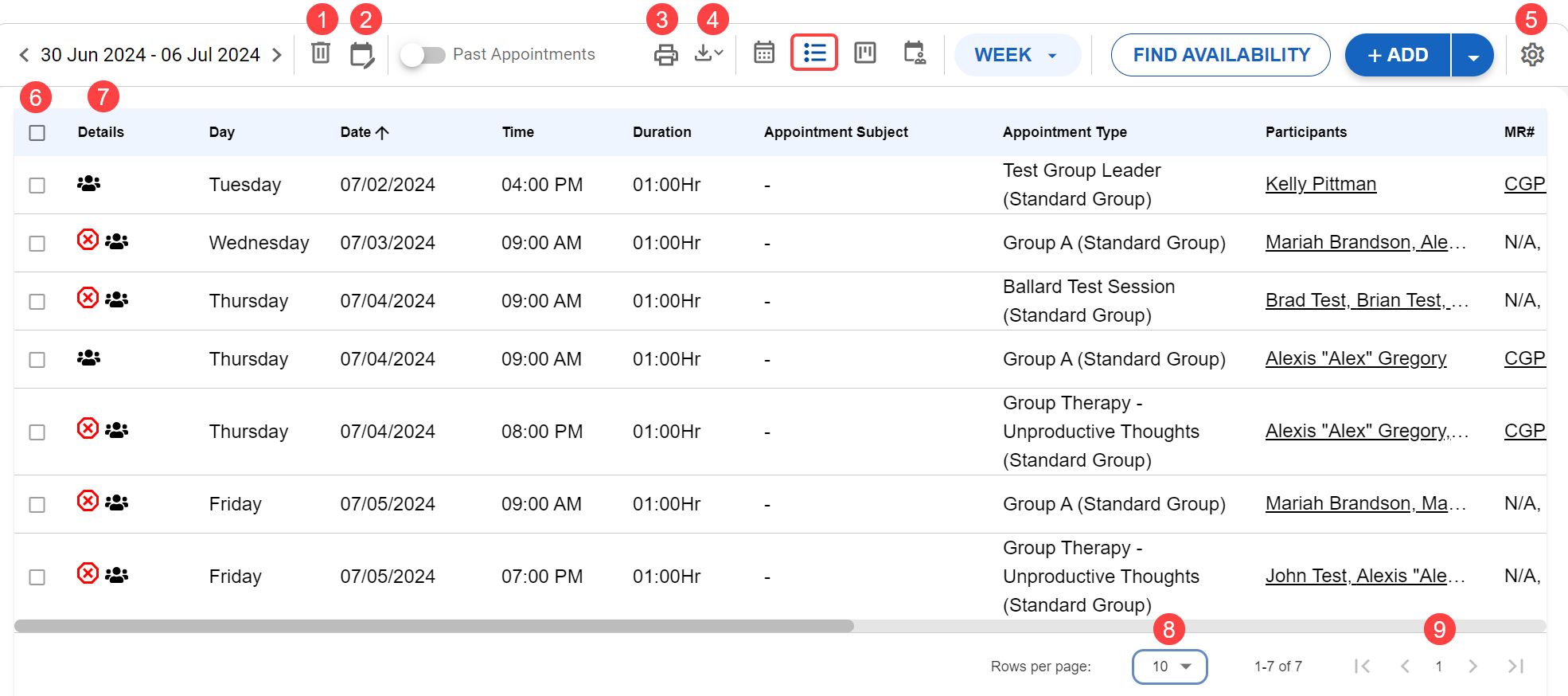Viewport: 1568px width, 696px height.
Task: Open the calendar with person view icon
Action: [x=915, y=53]
